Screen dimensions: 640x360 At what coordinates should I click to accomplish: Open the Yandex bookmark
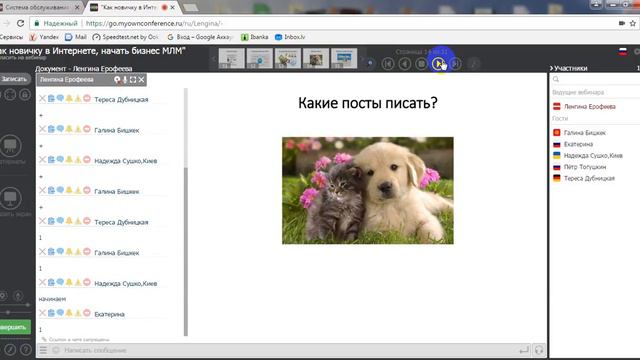click(x=44, y=37)
